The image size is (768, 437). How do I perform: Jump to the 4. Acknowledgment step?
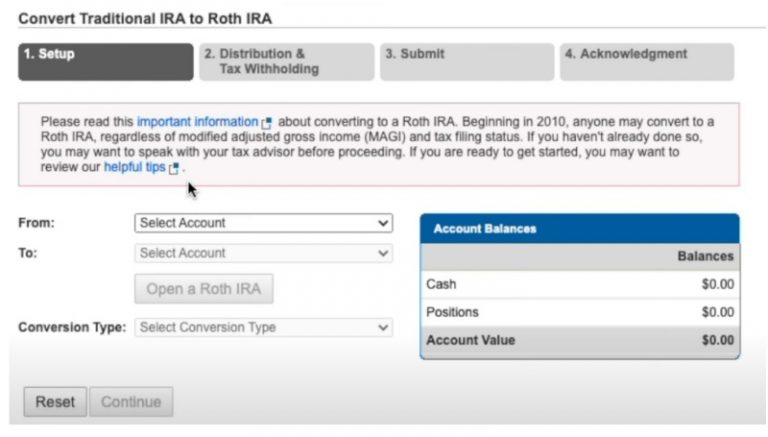(x=646, y=61)
